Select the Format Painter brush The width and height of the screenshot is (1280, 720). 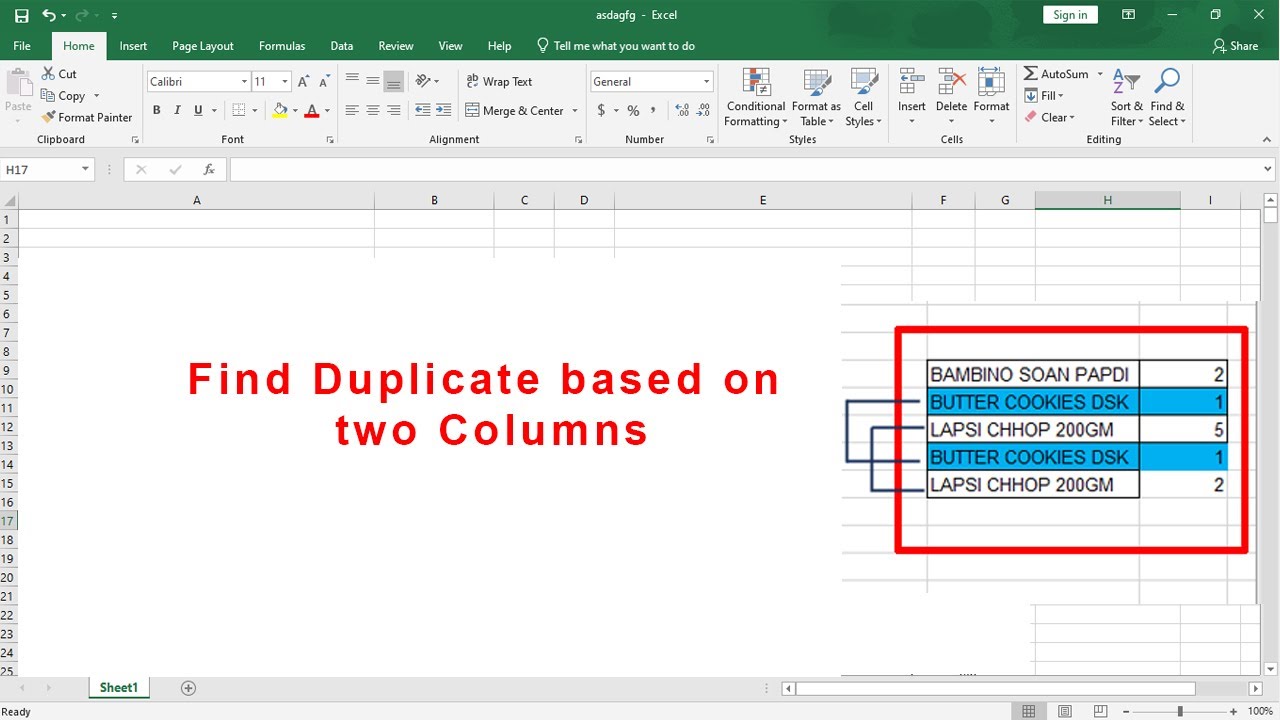[x=48, y=117]
